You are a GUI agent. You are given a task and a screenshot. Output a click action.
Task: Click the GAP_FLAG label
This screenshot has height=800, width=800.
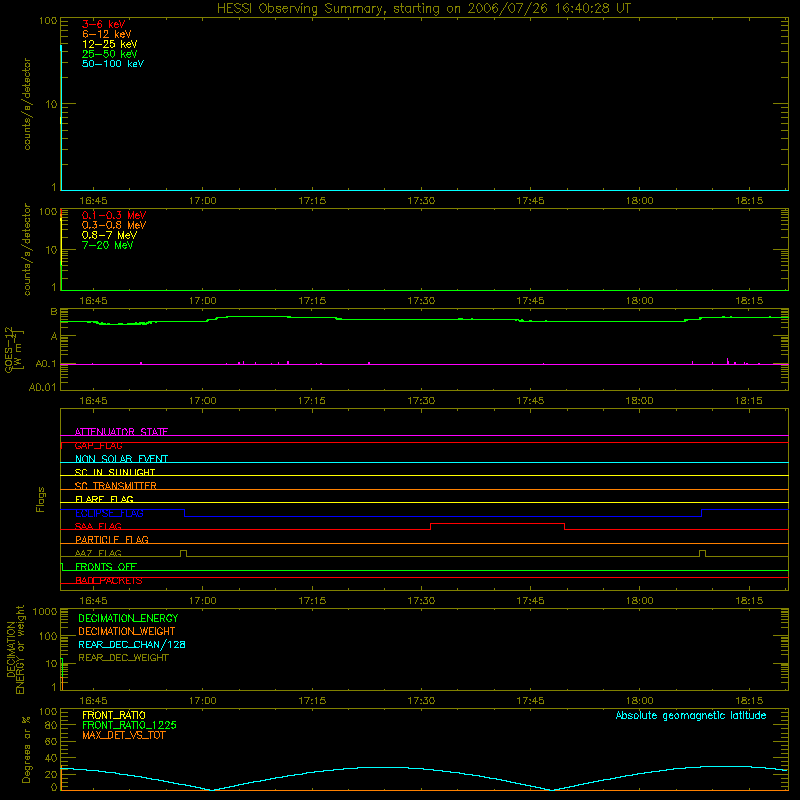pos(98,445)
